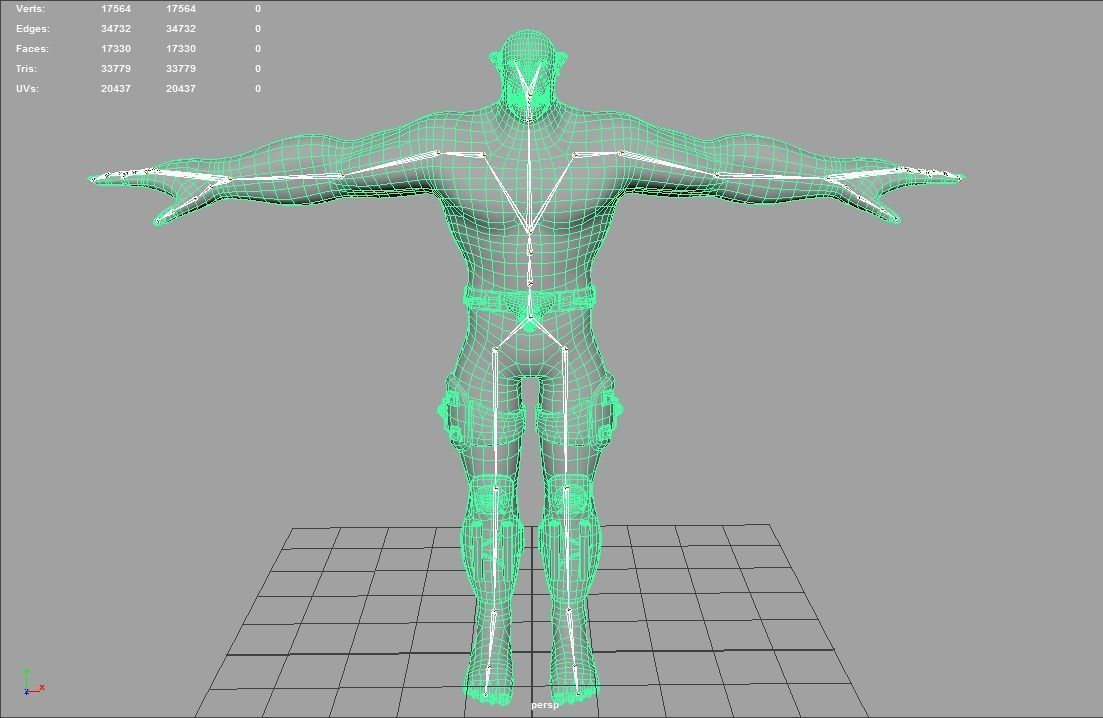Click the 0 value in the Verts row
1103x718 pixels.
(x=258, y=8)
